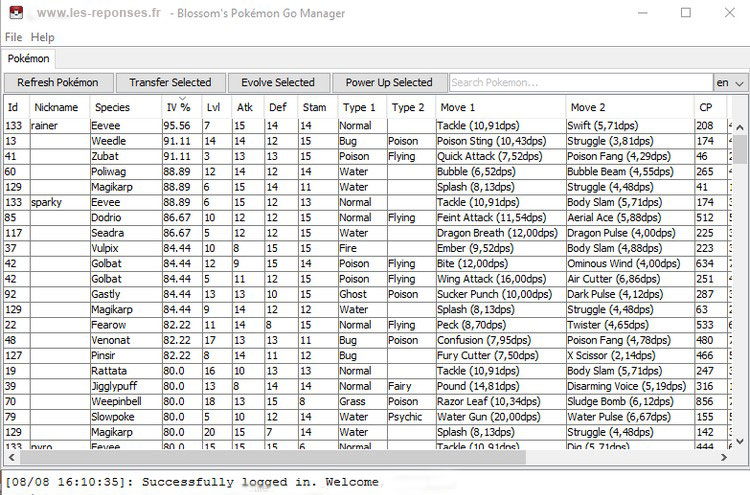Click the Fairy type cell
Screen dimensions: 750x495
click(x=411, y=386)
